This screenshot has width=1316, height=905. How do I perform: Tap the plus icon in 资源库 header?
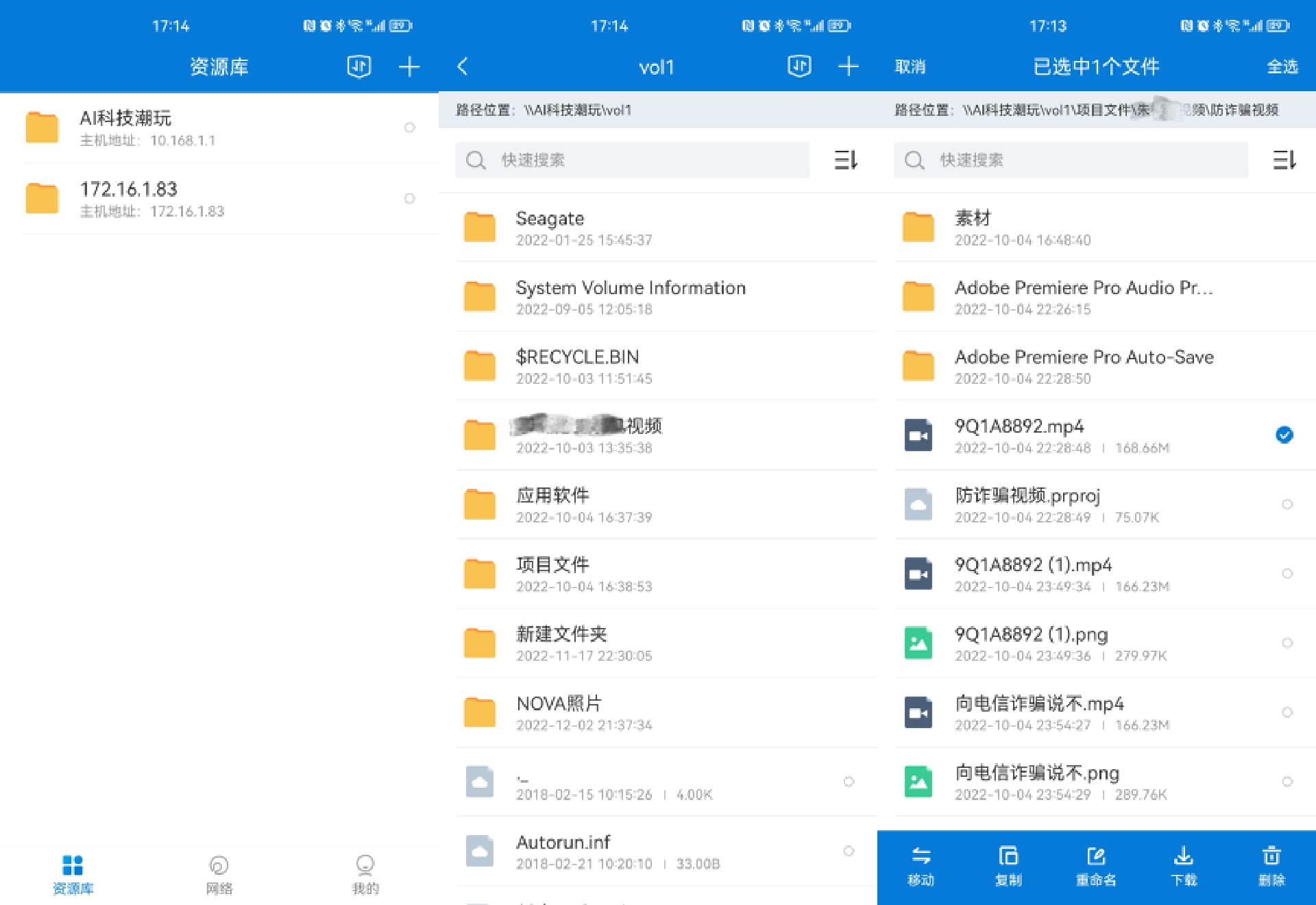pos(409,67)
